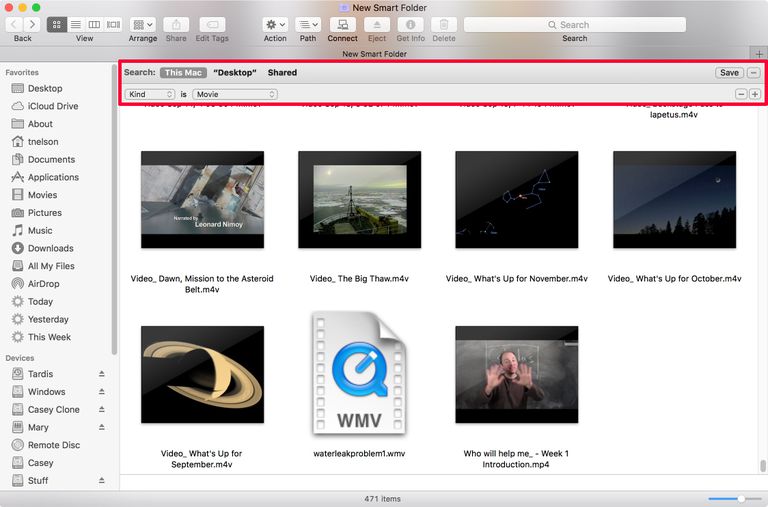Select What's Up for November thumbnail
The image size is (768, 507).
pyautogui.click(x=517, y=199)
